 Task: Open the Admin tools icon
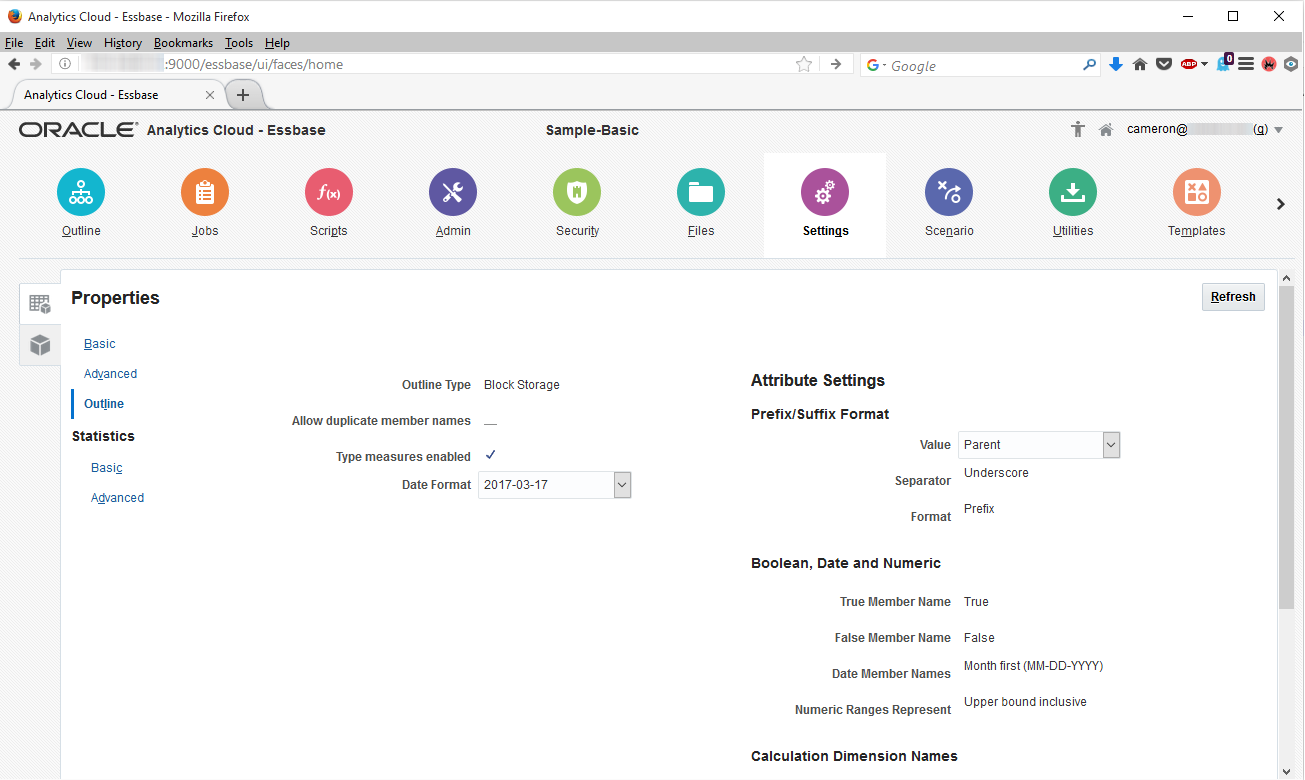tap(453, 192)
